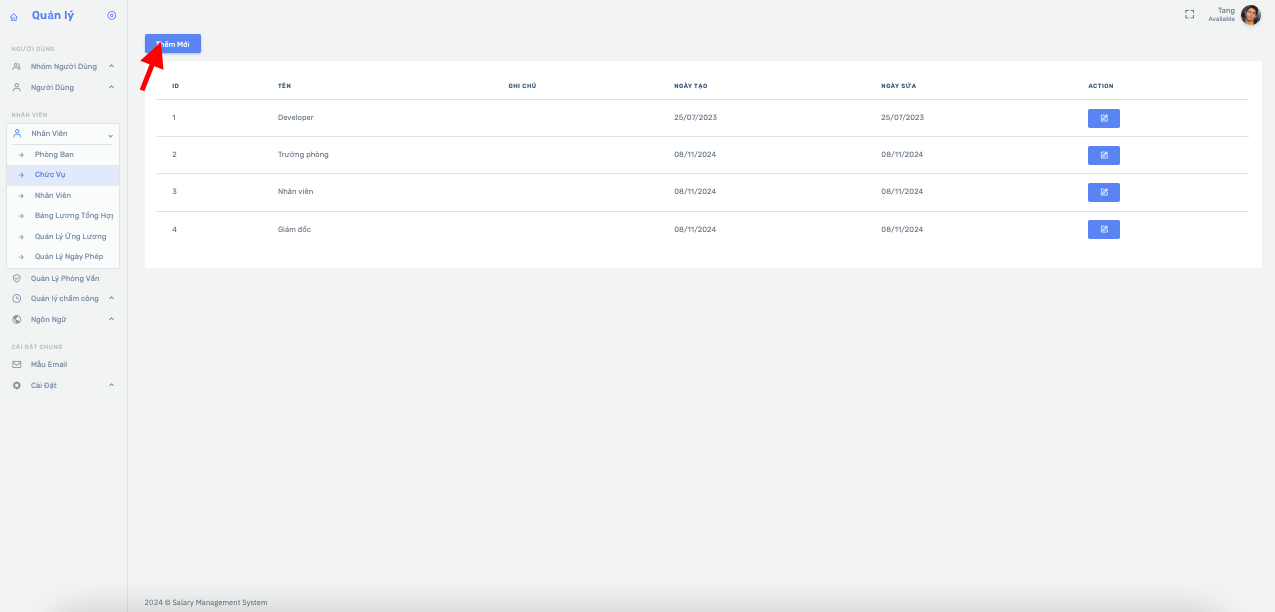Click the fullscreen icon in top bar
Screen dimensions: 1275x612
pos(1189,15)
